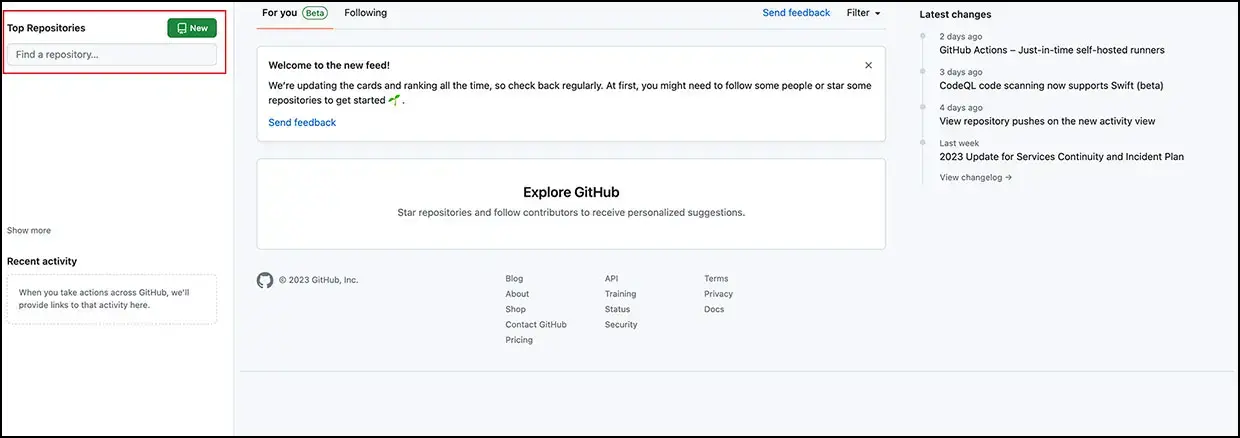Switch to the Following tab
Screen dimensions: 1240x438
365,13
